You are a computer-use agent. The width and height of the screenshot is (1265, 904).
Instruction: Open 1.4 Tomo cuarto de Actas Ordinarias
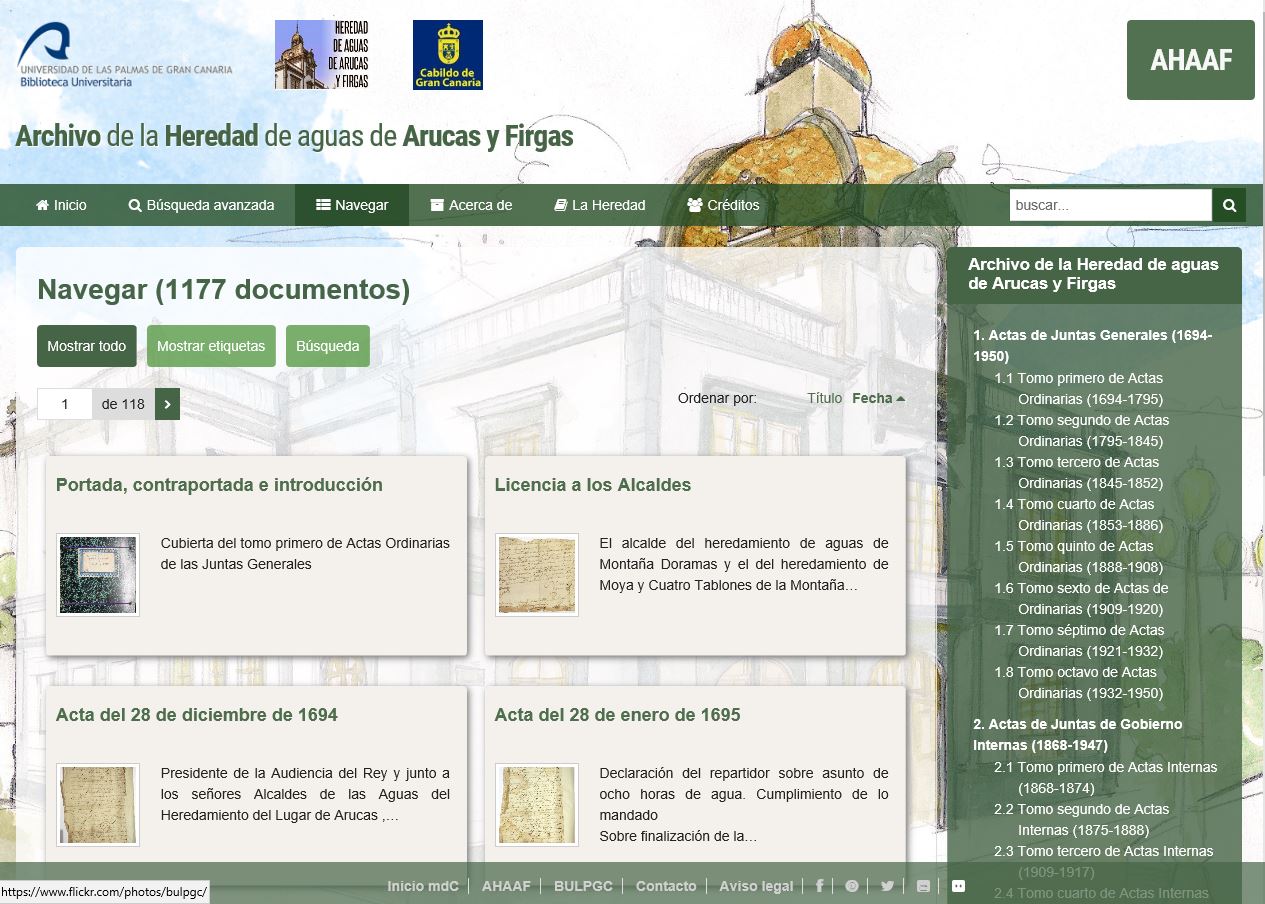(1079, 515)
